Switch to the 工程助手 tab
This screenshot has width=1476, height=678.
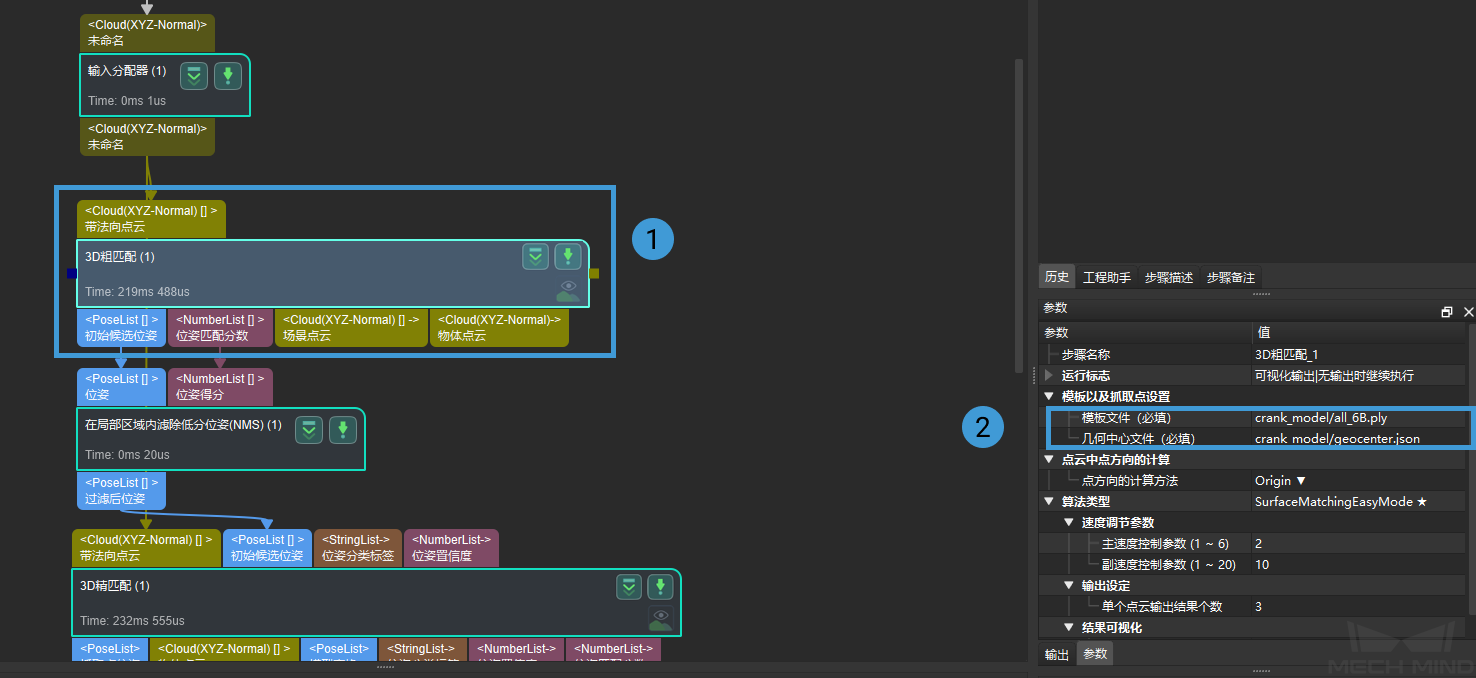click(1107, 277)
